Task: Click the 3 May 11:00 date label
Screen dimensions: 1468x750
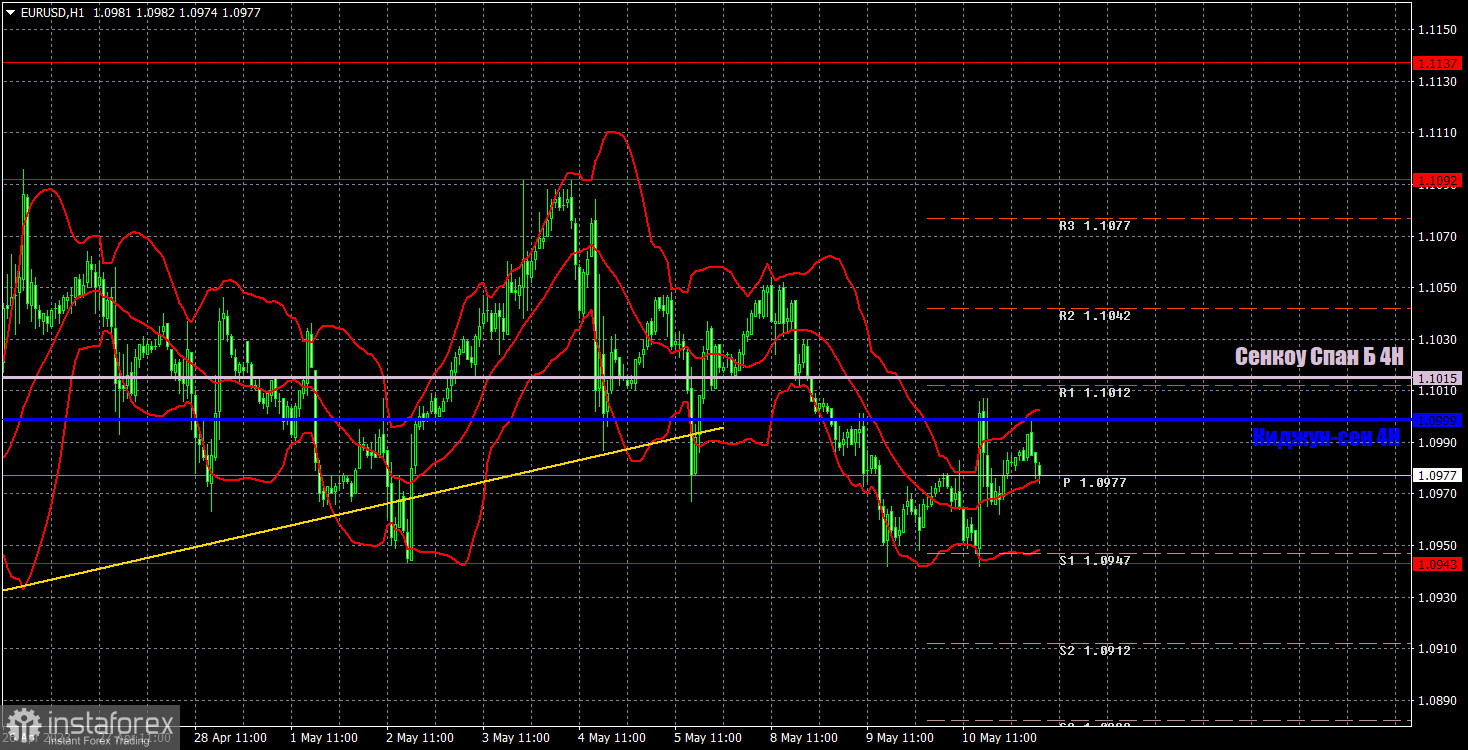Action: (x=515, y=738)
